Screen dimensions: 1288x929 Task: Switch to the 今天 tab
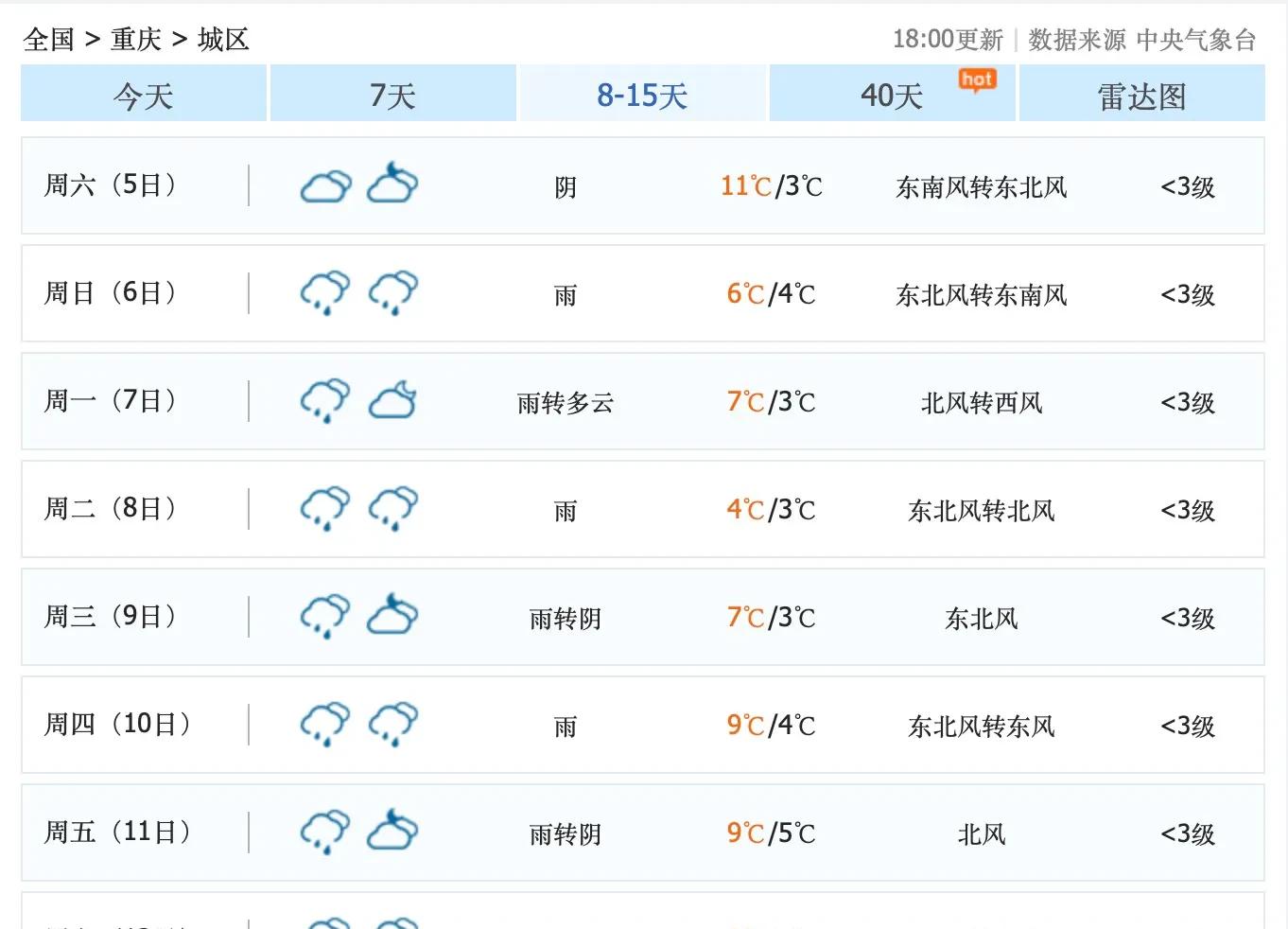click(144, 96)
